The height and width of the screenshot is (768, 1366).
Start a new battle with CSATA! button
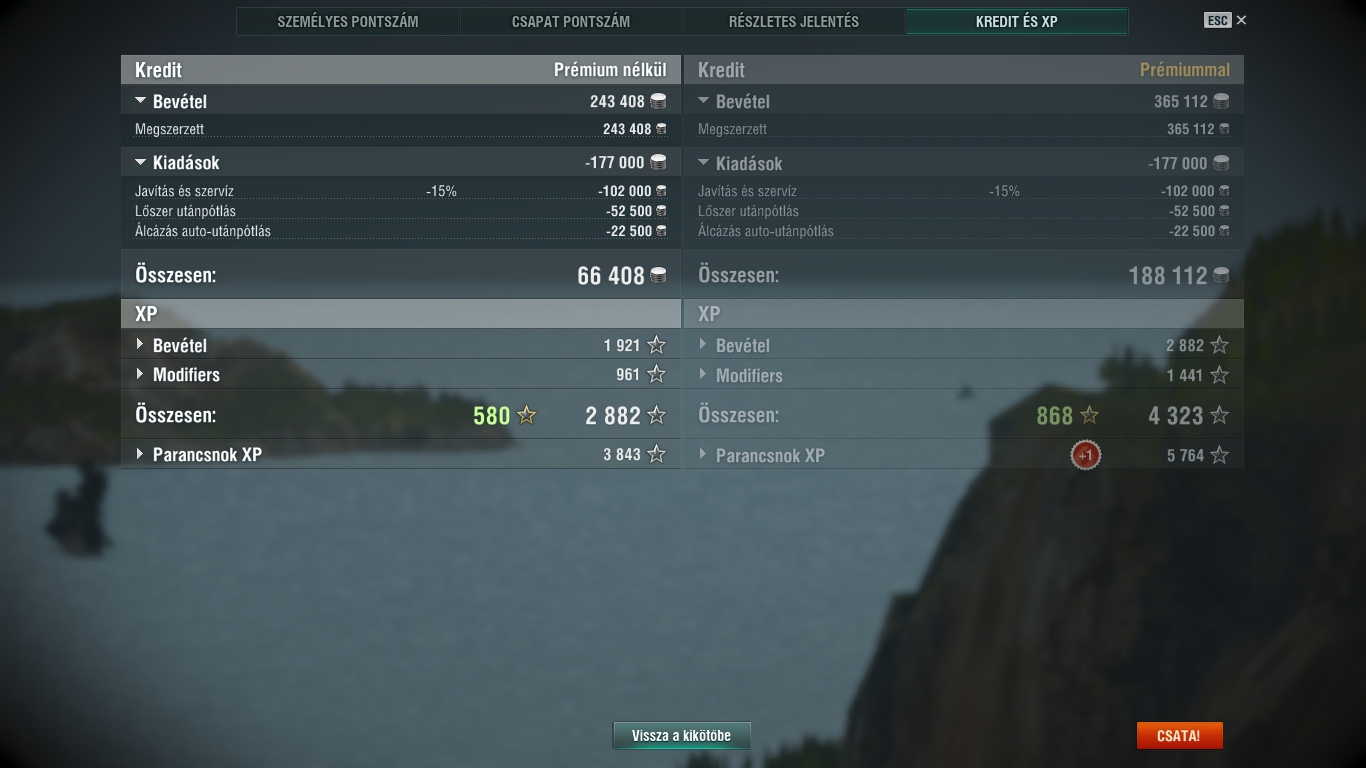pos(1179,735)
